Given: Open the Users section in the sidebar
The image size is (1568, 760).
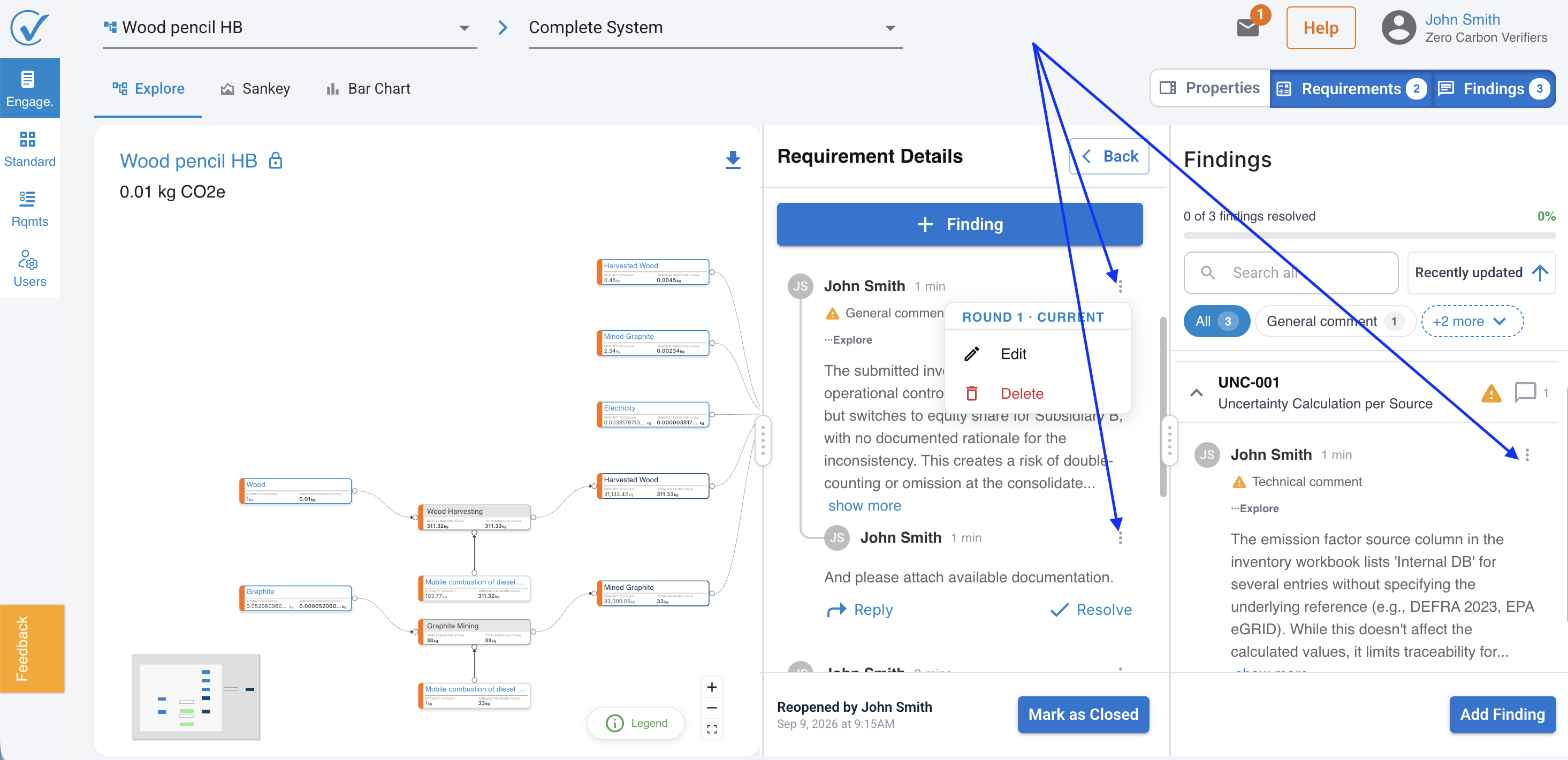Looking at the screenshot, I should coord(30,268).
